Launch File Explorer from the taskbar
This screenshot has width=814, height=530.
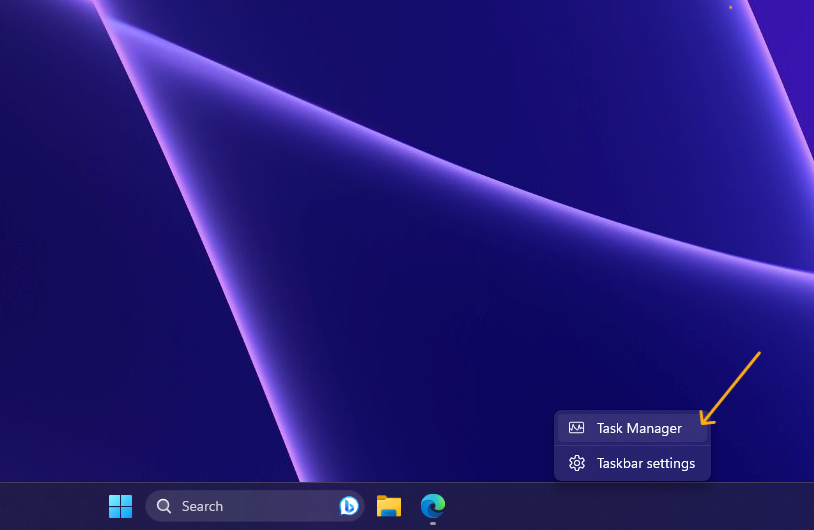click(389, 506)
